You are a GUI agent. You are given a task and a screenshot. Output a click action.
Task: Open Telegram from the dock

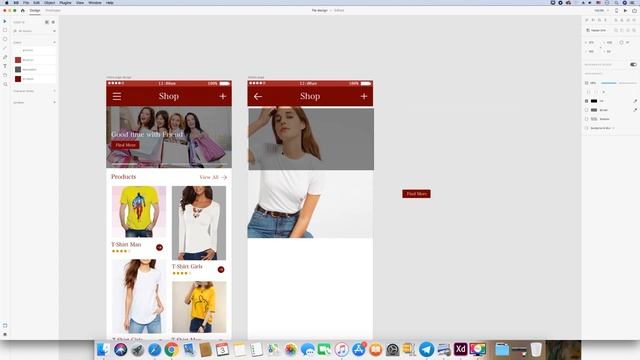pos(426,350)
